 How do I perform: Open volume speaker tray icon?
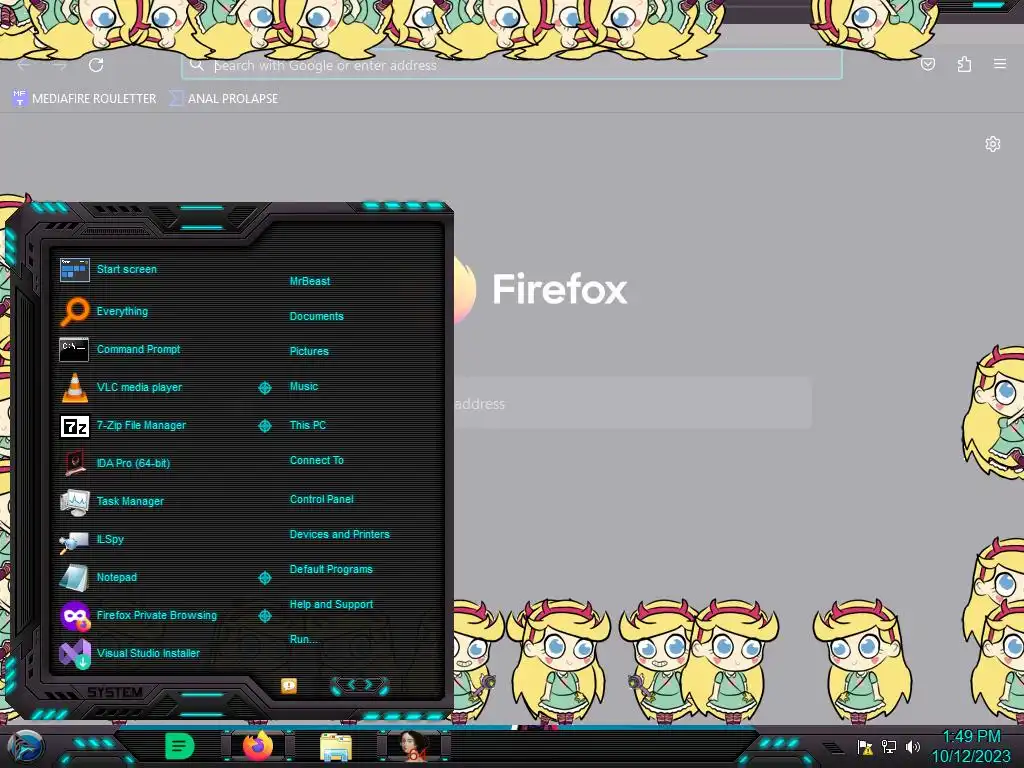tap(912, 746)
